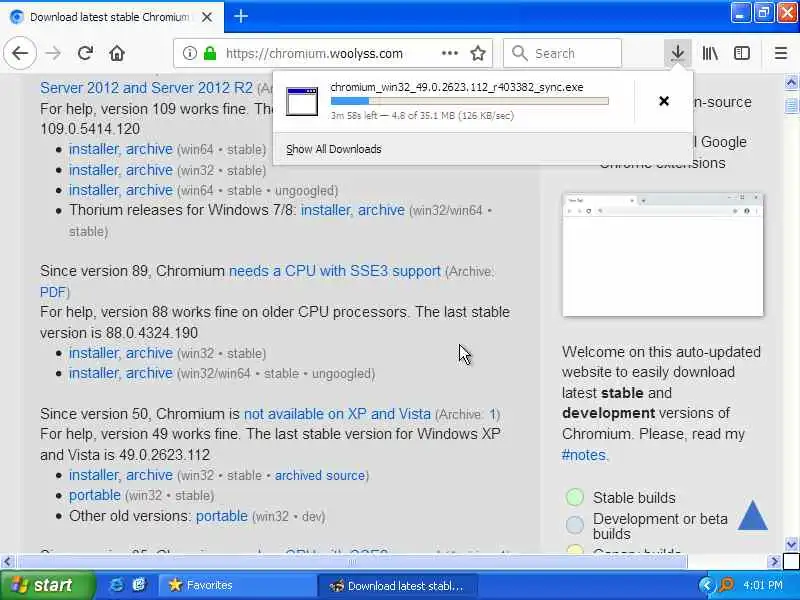Click the horizontal scrollbar right arrow

pos(774,562)
